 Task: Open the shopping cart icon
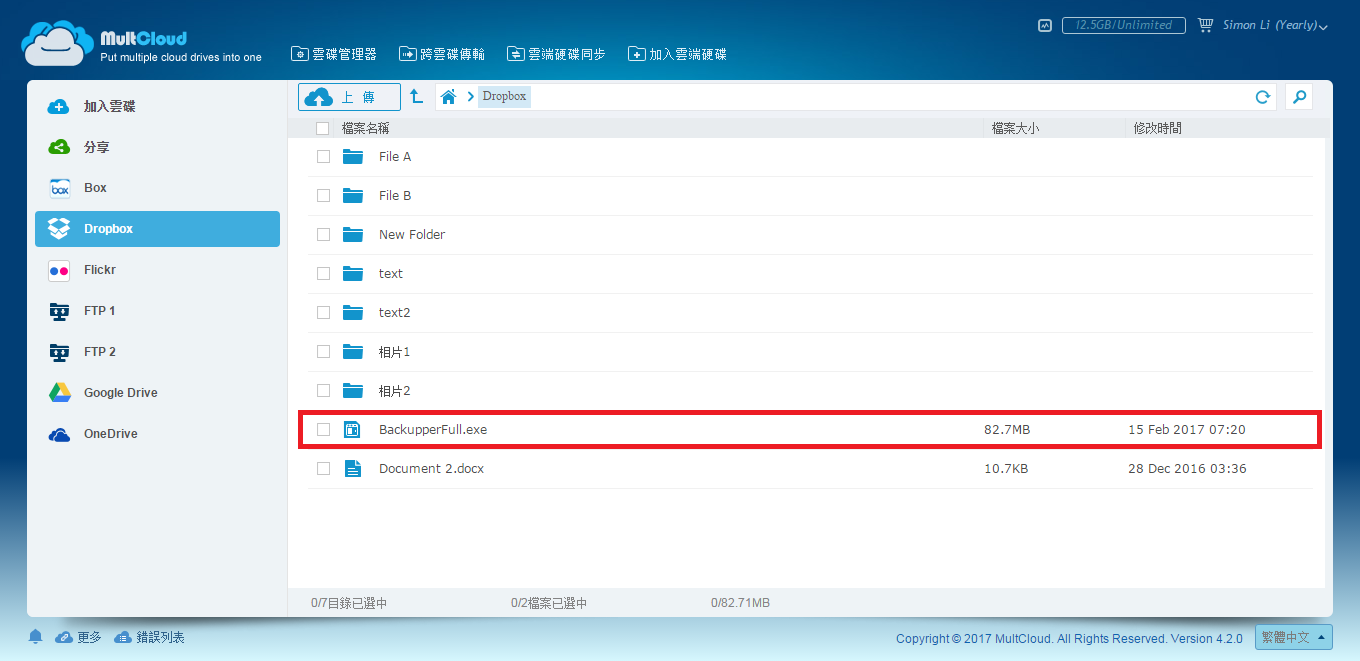click(x=1205, y=25)
